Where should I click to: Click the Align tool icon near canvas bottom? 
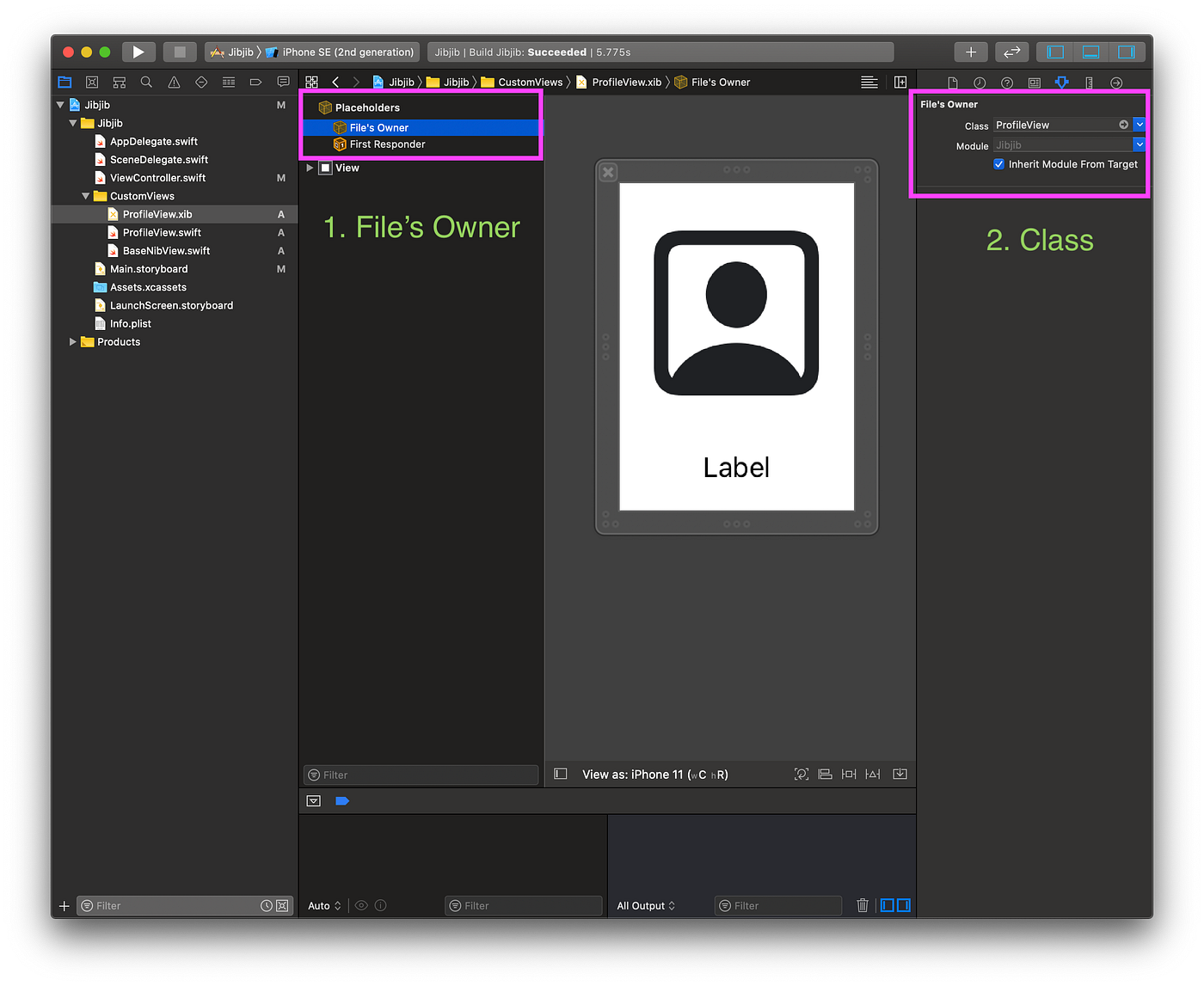[824, 774]
